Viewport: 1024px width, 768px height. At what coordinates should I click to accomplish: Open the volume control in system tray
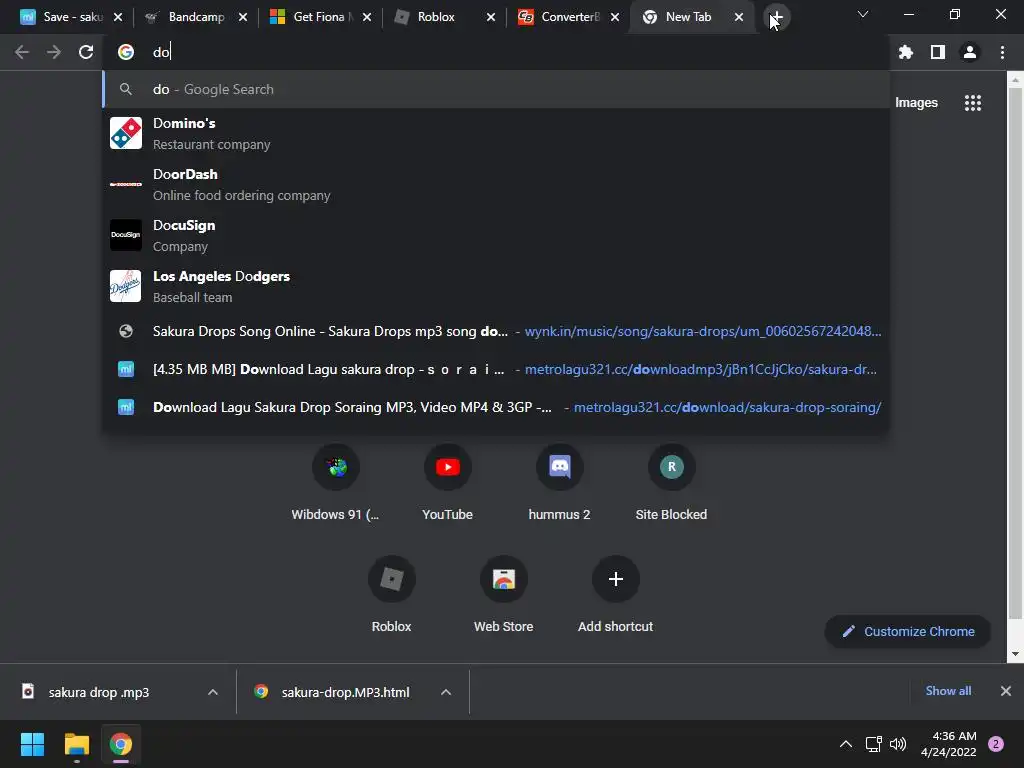click(x=898, y=744)
